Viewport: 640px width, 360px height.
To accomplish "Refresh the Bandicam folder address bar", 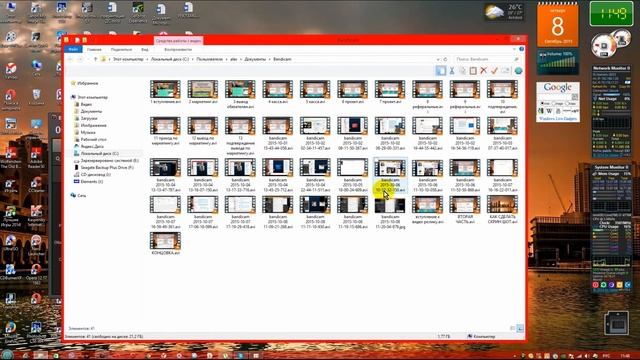I will coord(445,59).
